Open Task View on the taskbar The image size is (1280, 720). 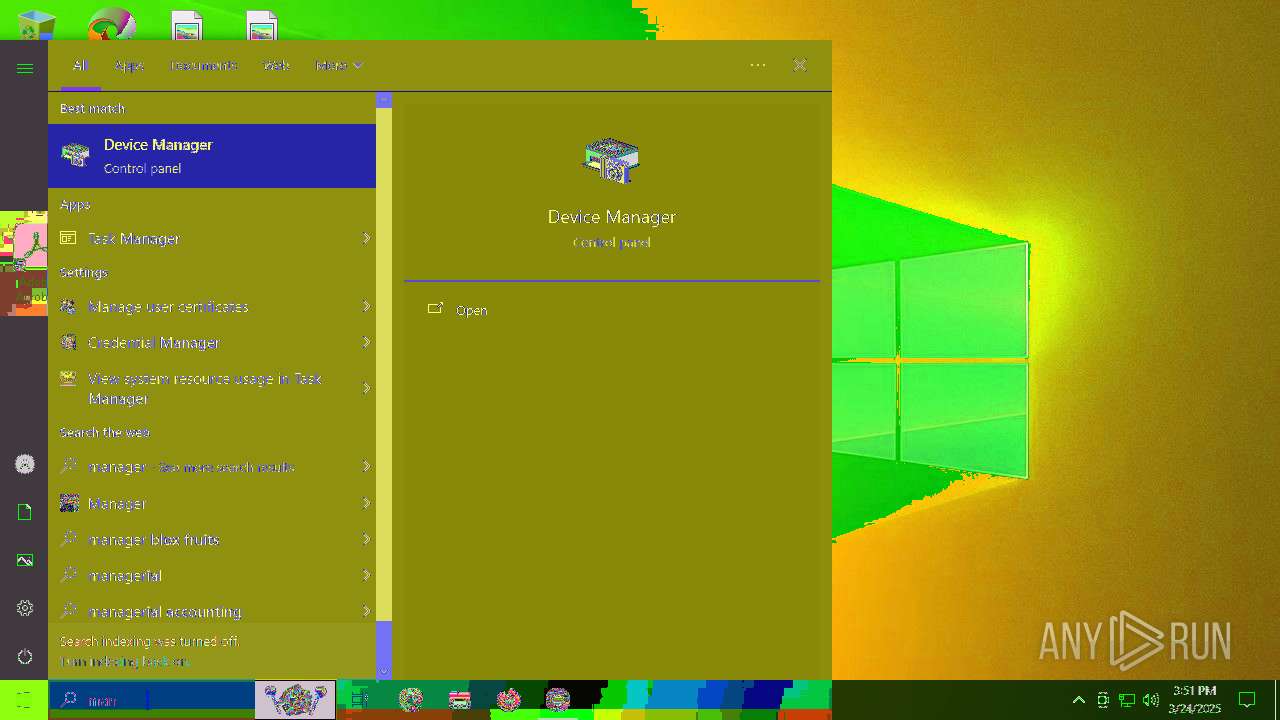360,700
